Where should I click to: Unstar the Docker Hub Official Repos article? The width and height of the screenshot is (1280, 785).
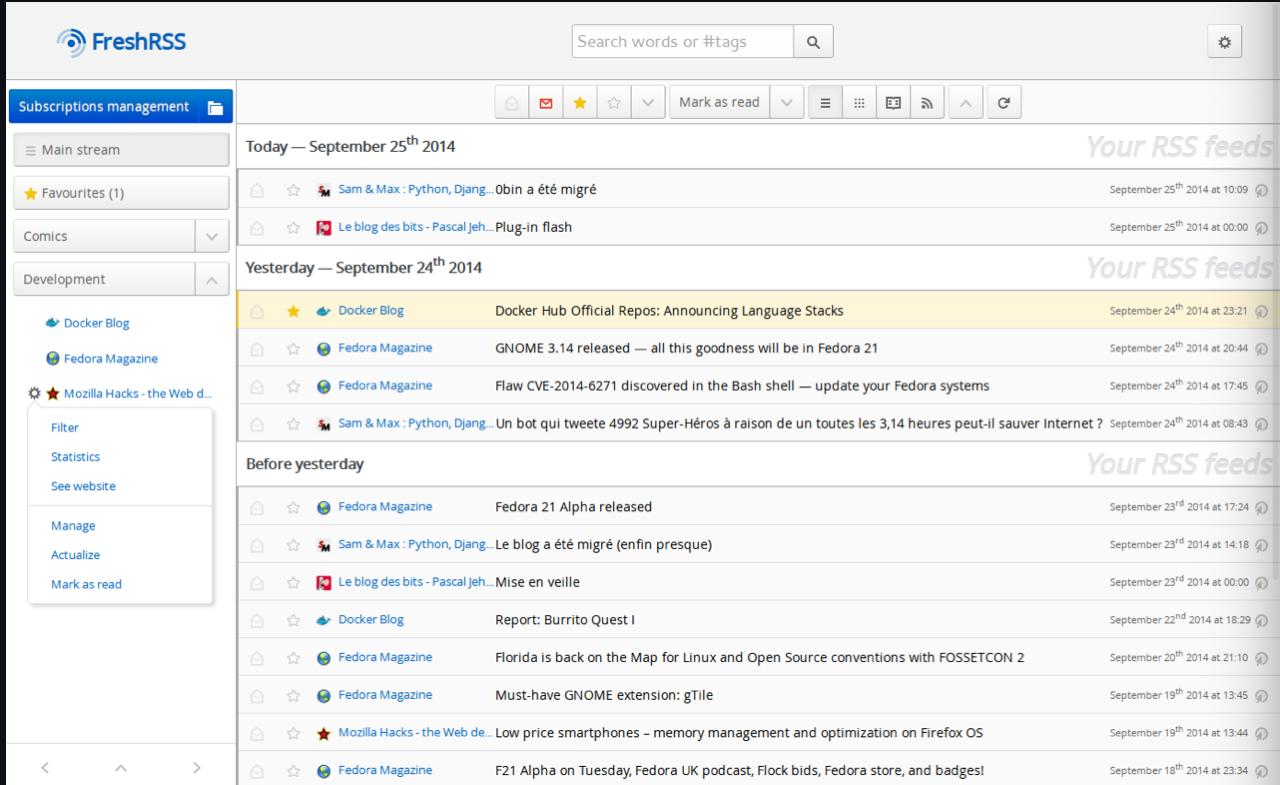[x=293, y=311]
